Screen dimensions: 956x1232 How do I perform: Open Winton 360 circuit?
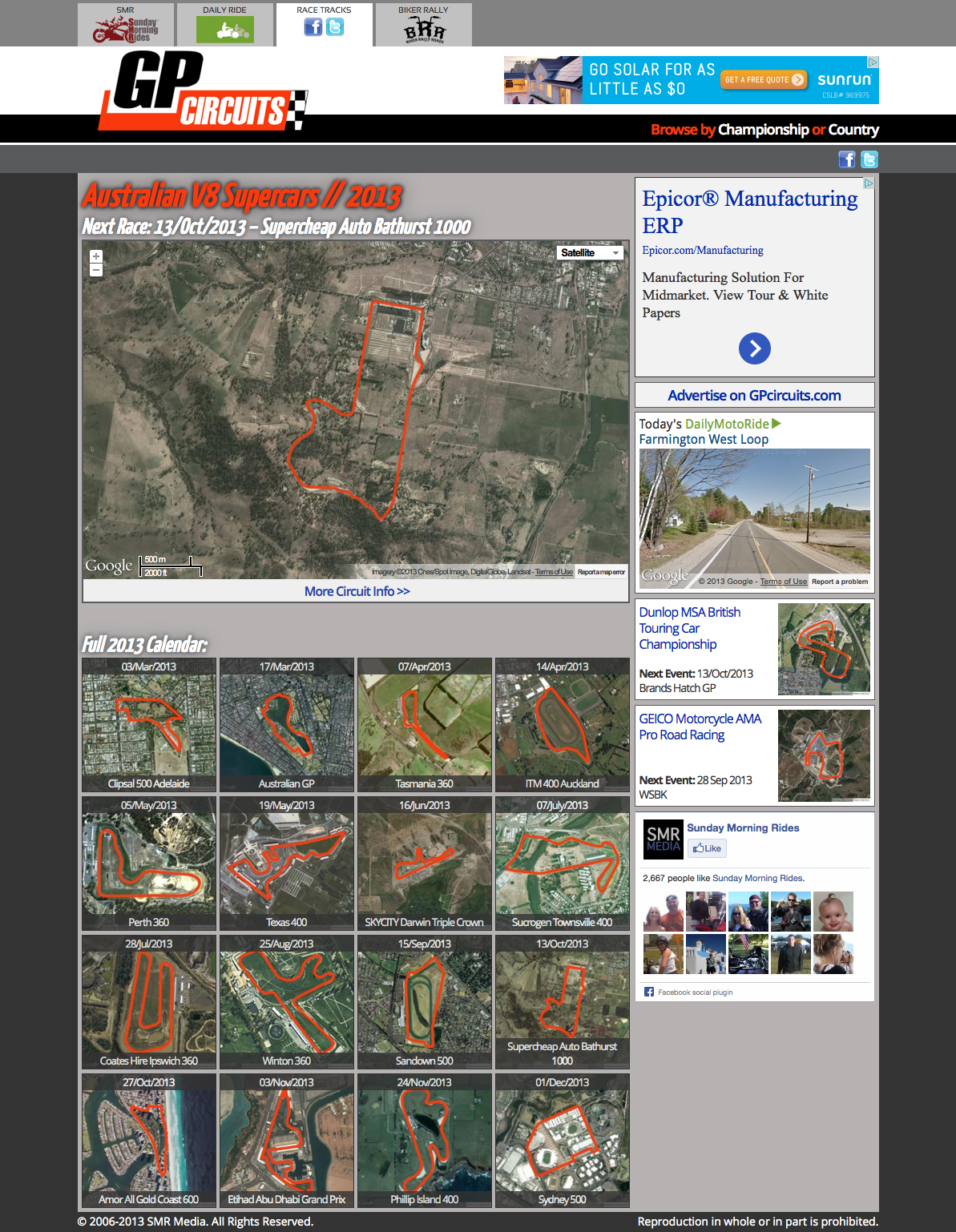(287, 1002)
